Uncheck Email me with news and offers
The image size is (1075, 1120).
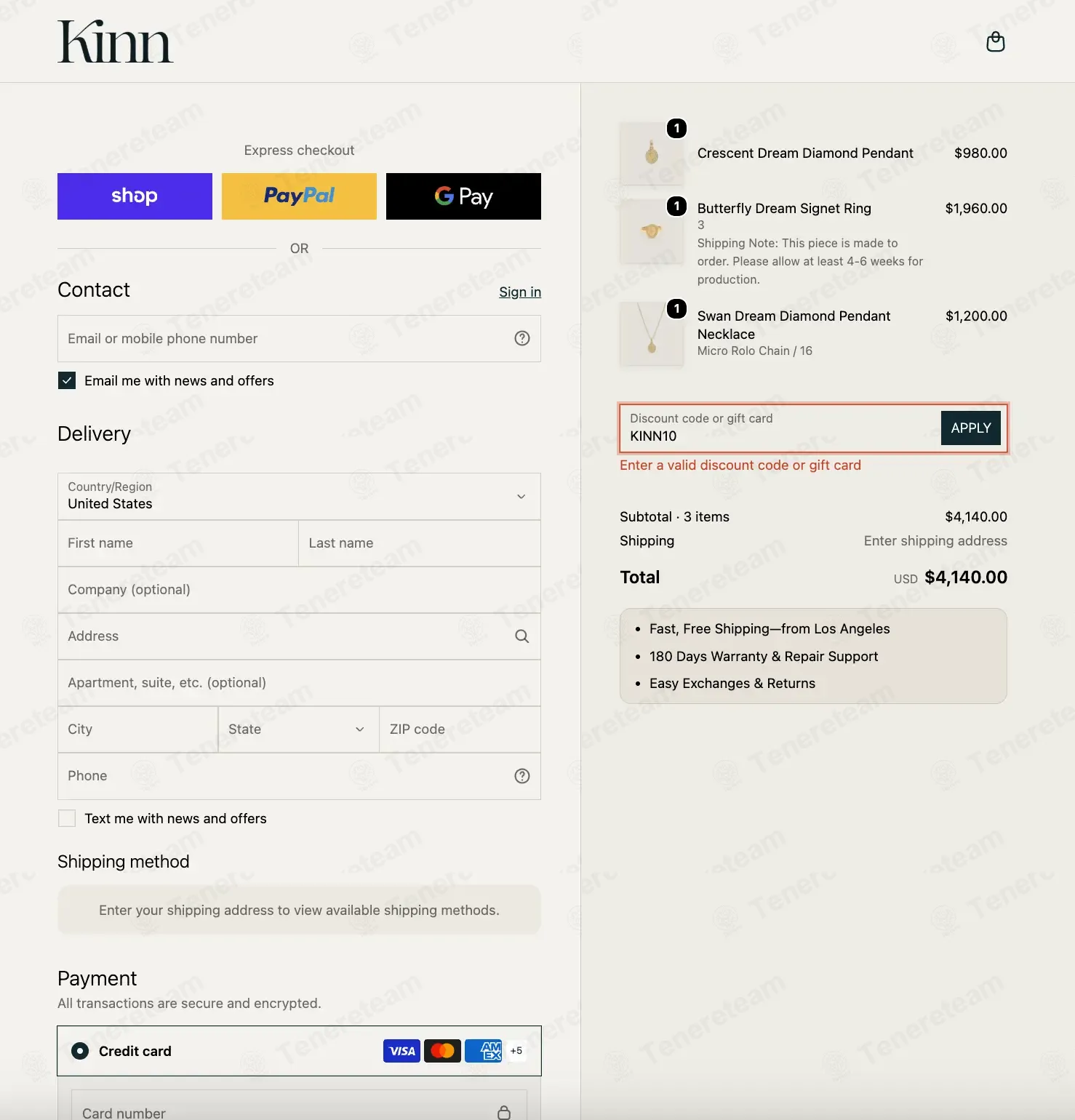pos(67,380)
